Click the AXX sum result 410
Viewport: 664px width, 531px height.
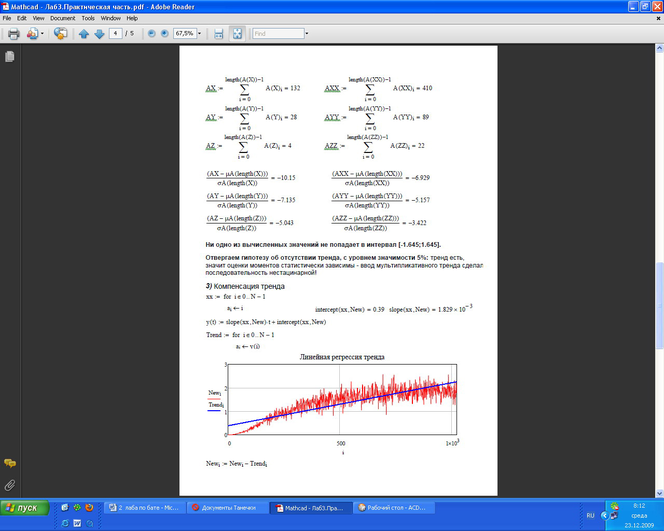point(427,88)
